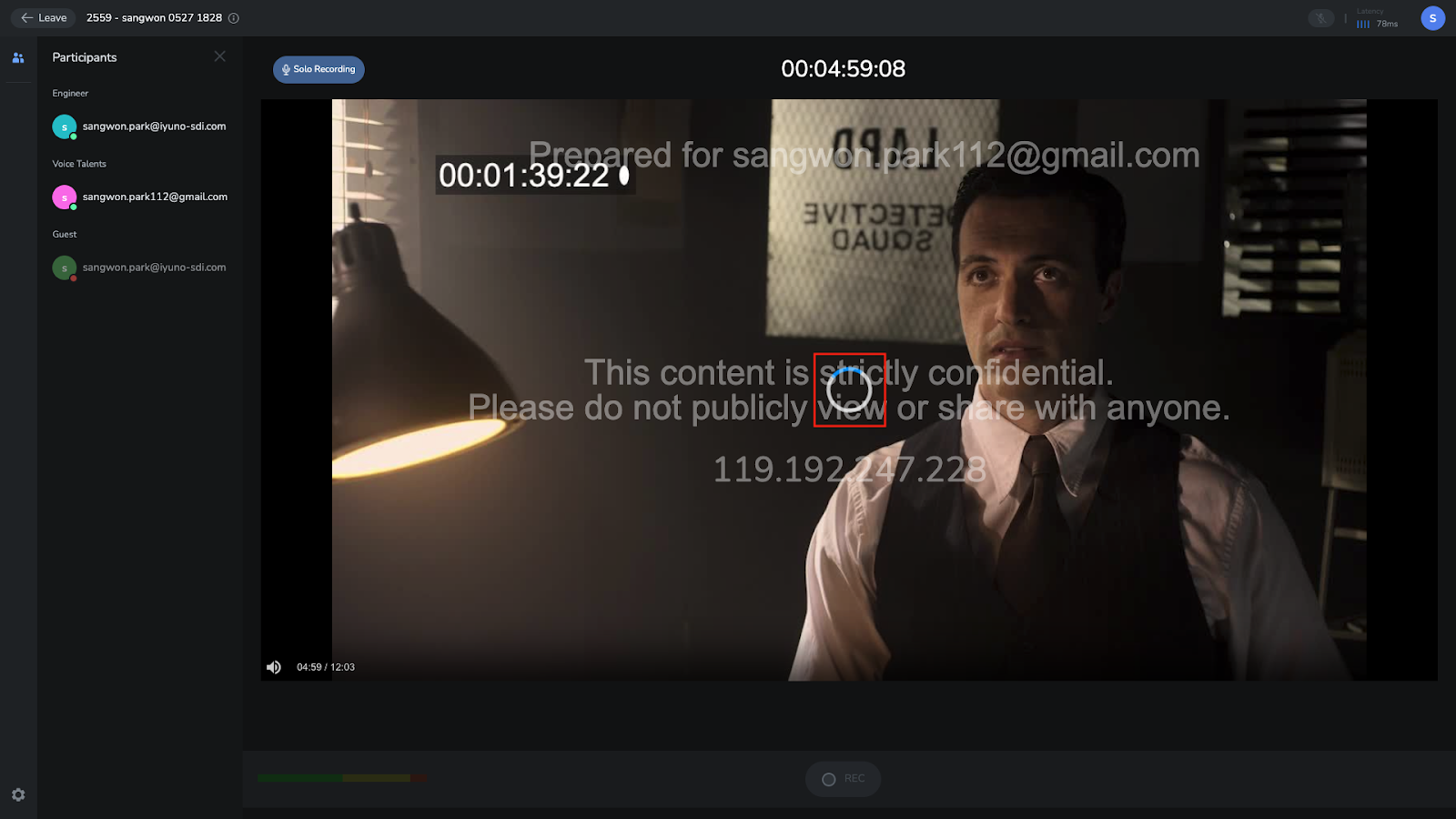Image resolution: width=1456 pixels, height=819 pixels.
Task: Click the Voice Talents section label
Action: tap(79, 164)
